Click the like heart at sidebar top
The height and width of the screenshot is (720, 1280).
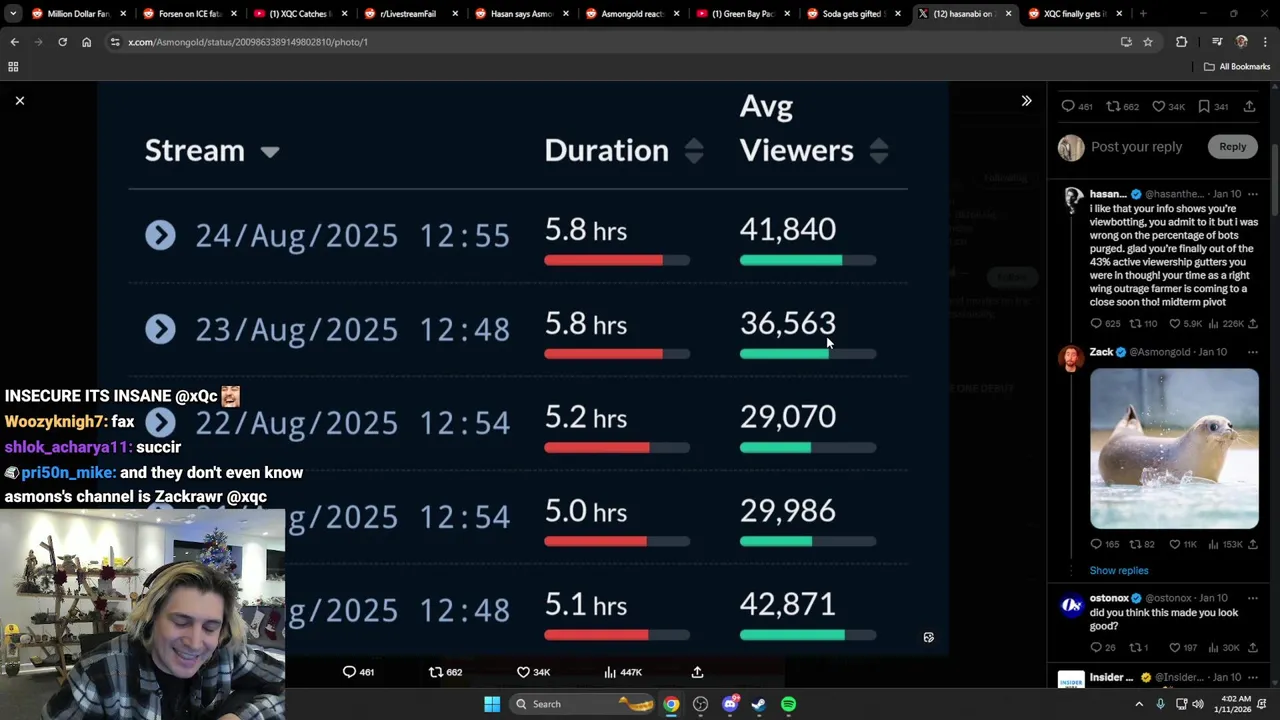coord(1159,106)
